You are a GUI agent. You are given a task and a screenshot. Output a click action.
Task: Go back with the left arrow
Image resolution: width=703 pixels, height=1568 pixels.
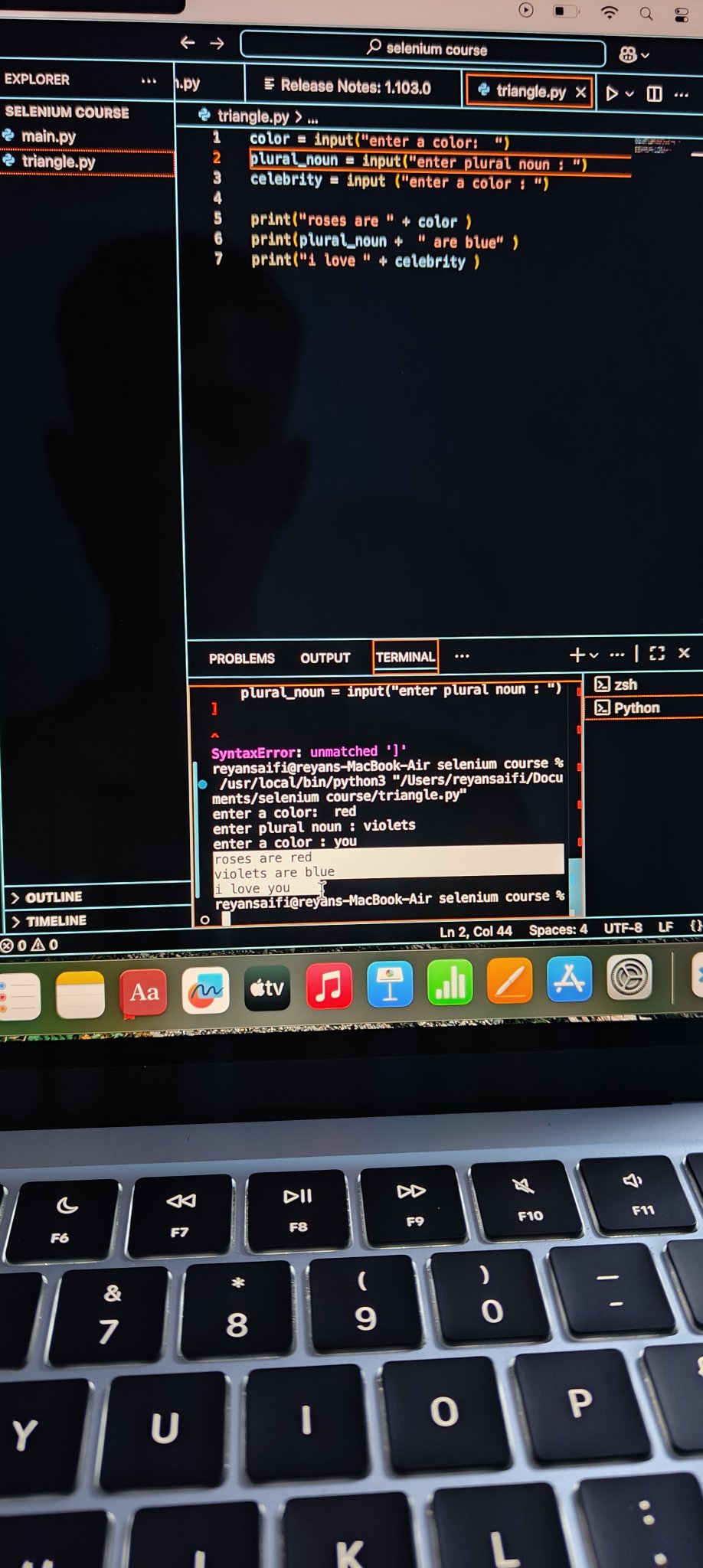tap(188, 42)
